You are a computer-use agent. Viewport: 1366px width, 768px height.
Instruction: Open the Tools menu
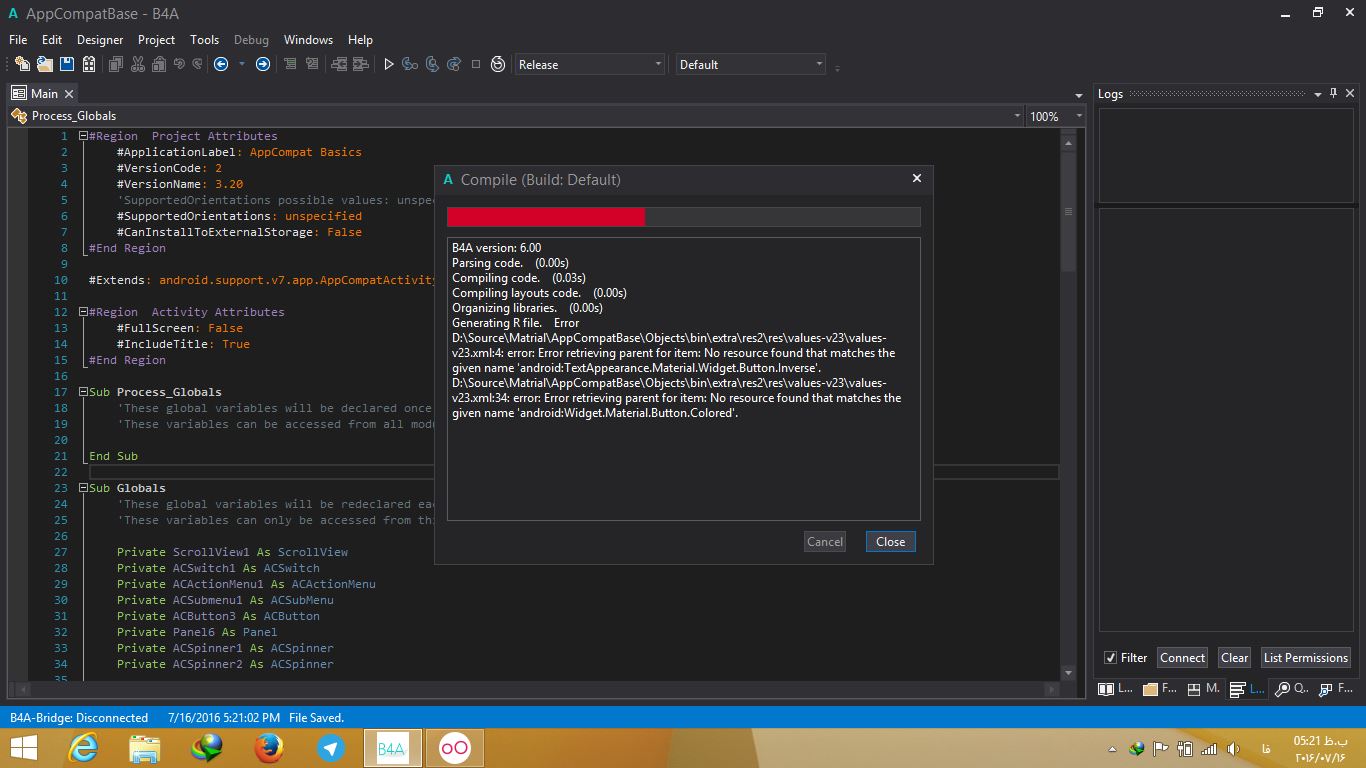coord(204,40)
